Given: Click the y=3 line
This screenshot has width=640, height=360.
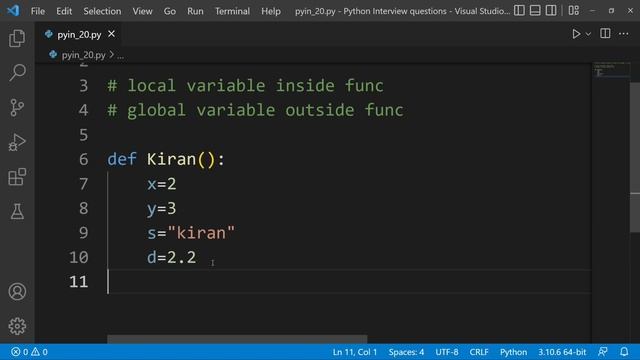Looking at the screenshot, I should pyautogui.click(x=162, y=209).
